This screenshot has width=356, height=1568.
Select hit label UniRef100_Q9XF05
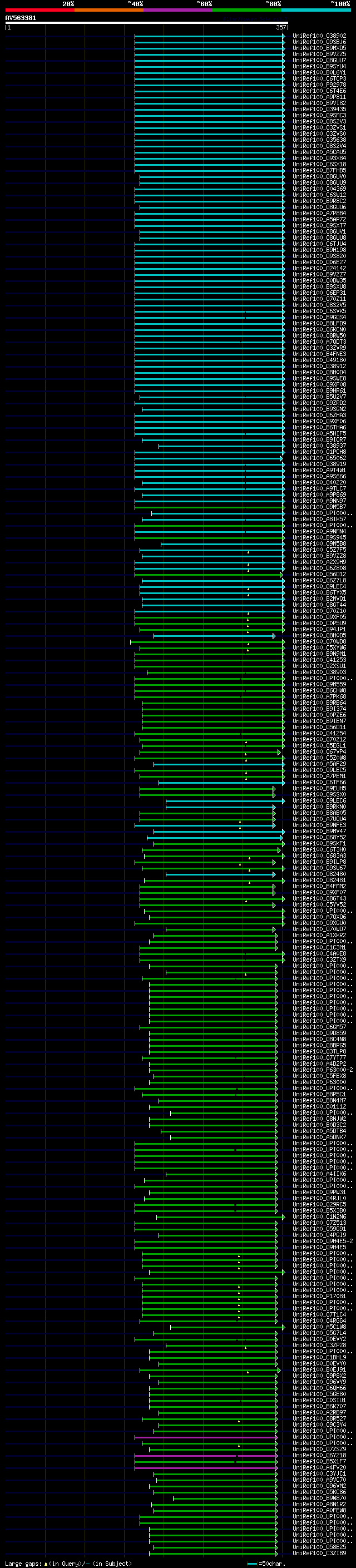point(319,617)
